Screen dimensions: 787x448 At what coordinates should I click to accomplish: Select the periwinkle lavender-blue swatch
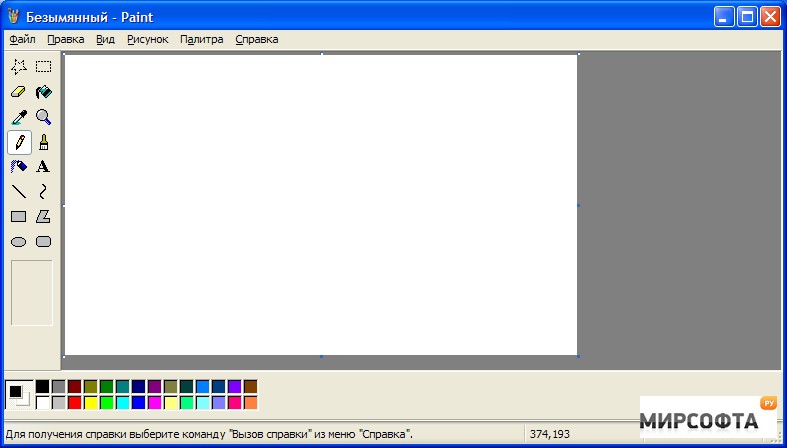tap(218, 403)
